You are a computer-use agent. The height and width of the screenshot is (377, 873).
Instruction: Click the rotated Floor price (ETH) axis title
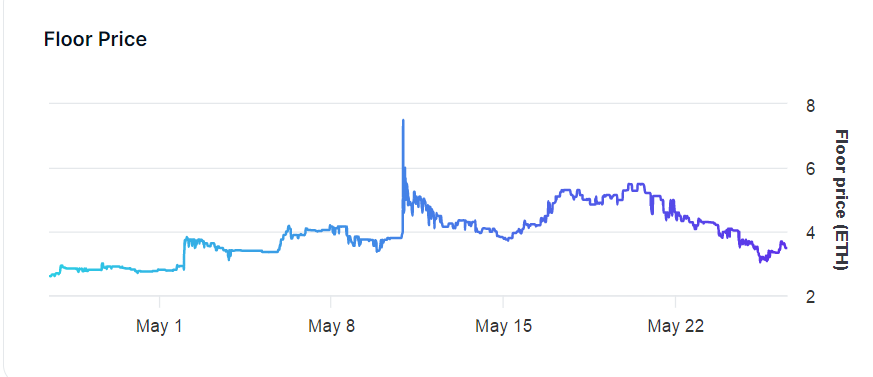click(841, 200)
